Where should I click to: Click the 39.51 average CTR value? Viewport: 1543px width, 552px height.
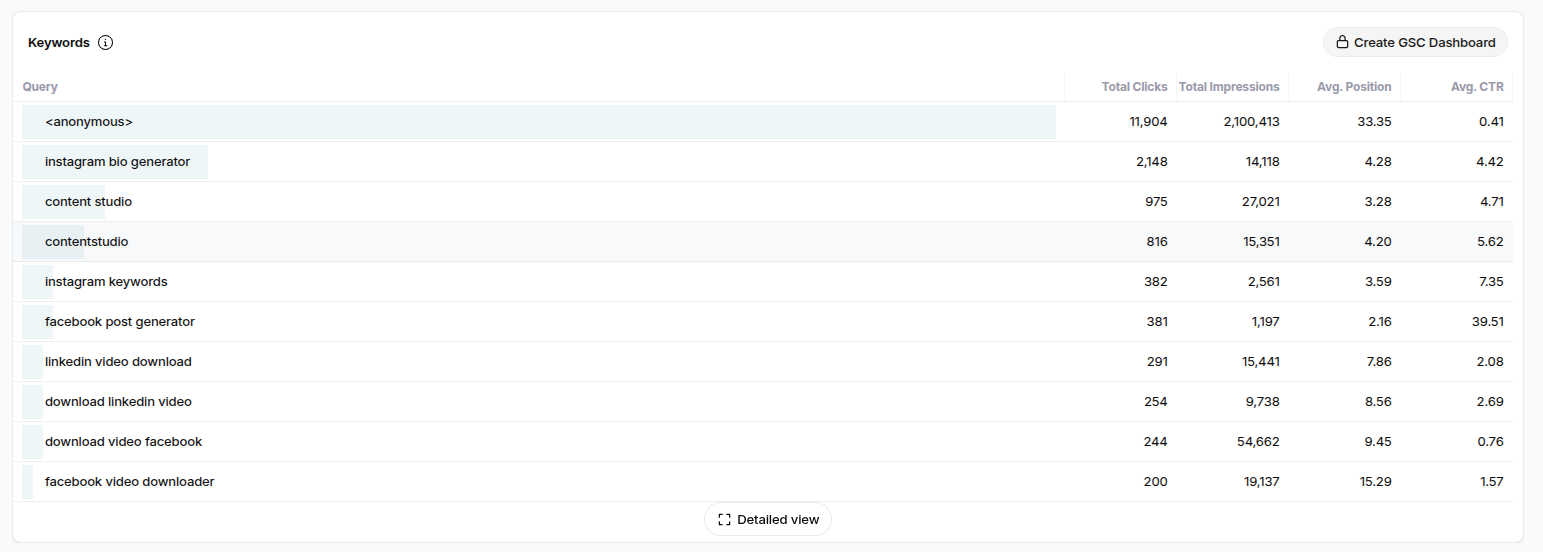tap(1487, 322)
